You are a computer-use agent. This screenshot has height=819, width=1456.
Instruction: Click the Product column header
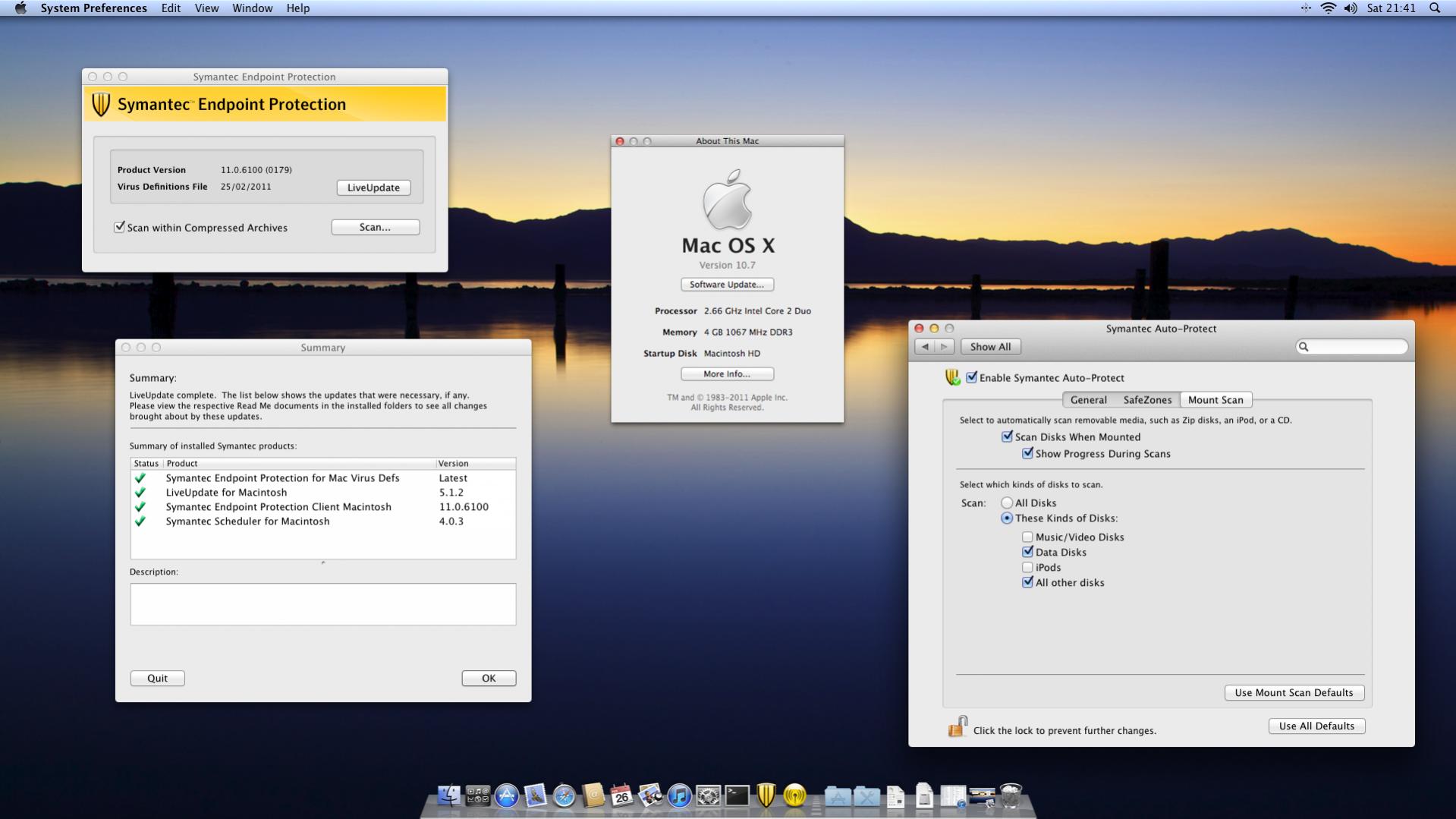300,463
